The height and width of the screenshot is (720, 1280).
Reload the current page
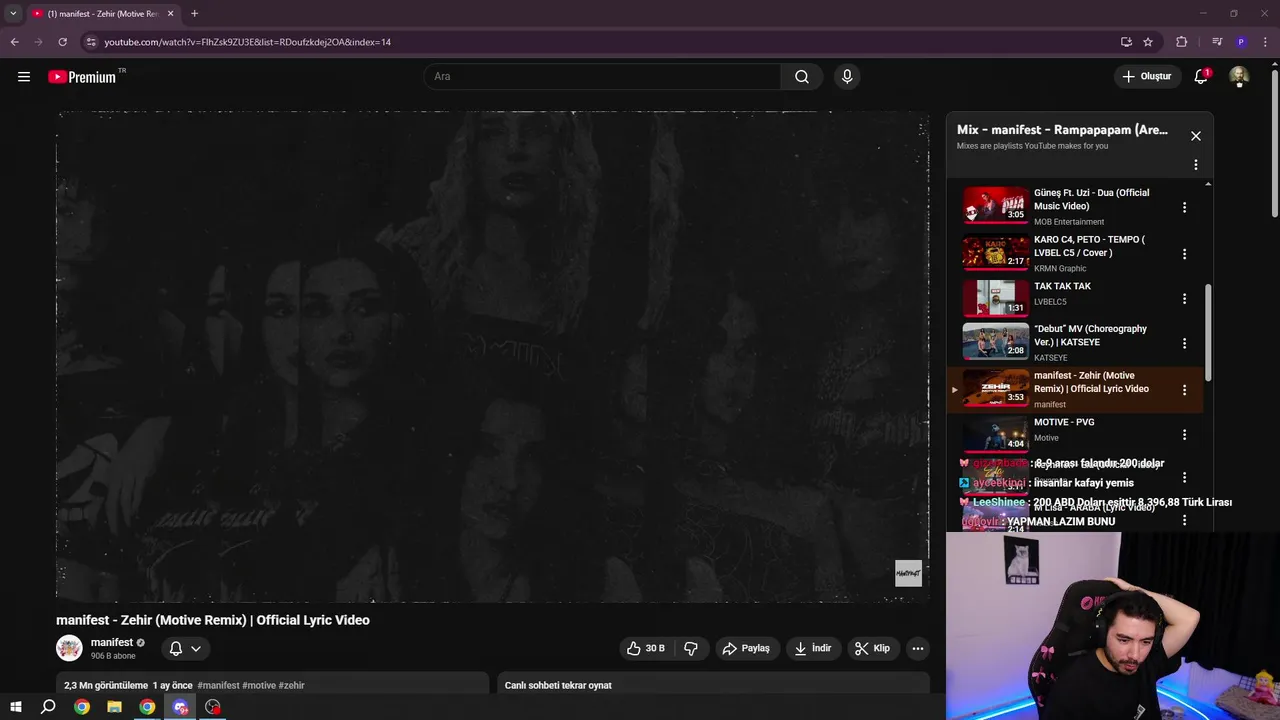coord(62,42)
